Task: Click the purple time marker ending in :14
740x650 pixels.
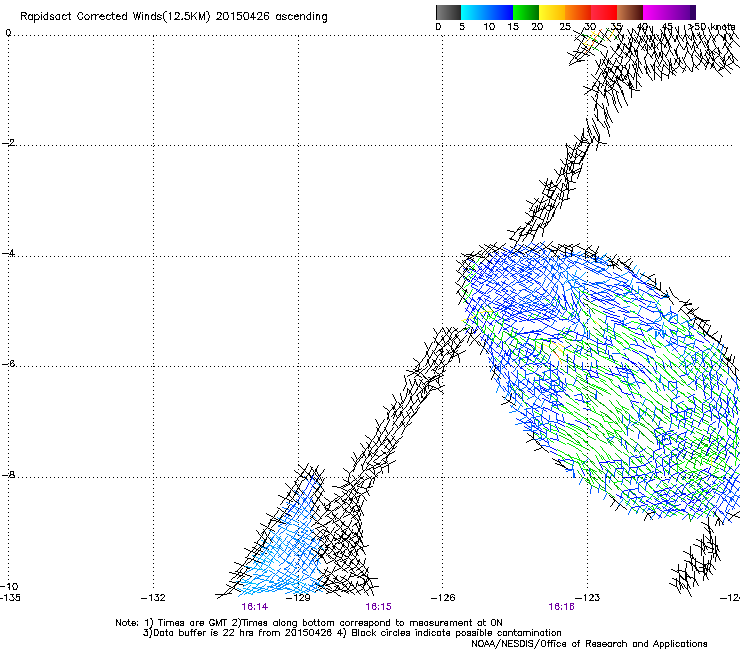Action: point(254,607)
